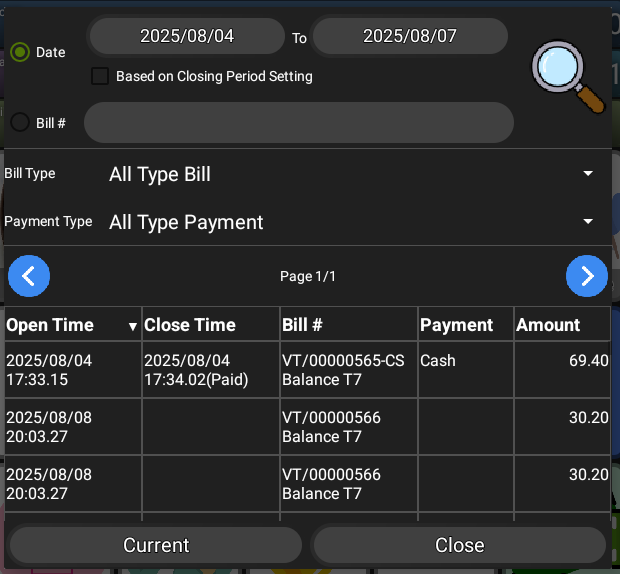Viewport: 620px width, 574px height.
Task: Go to next page with right arrow
Action: 587,276
